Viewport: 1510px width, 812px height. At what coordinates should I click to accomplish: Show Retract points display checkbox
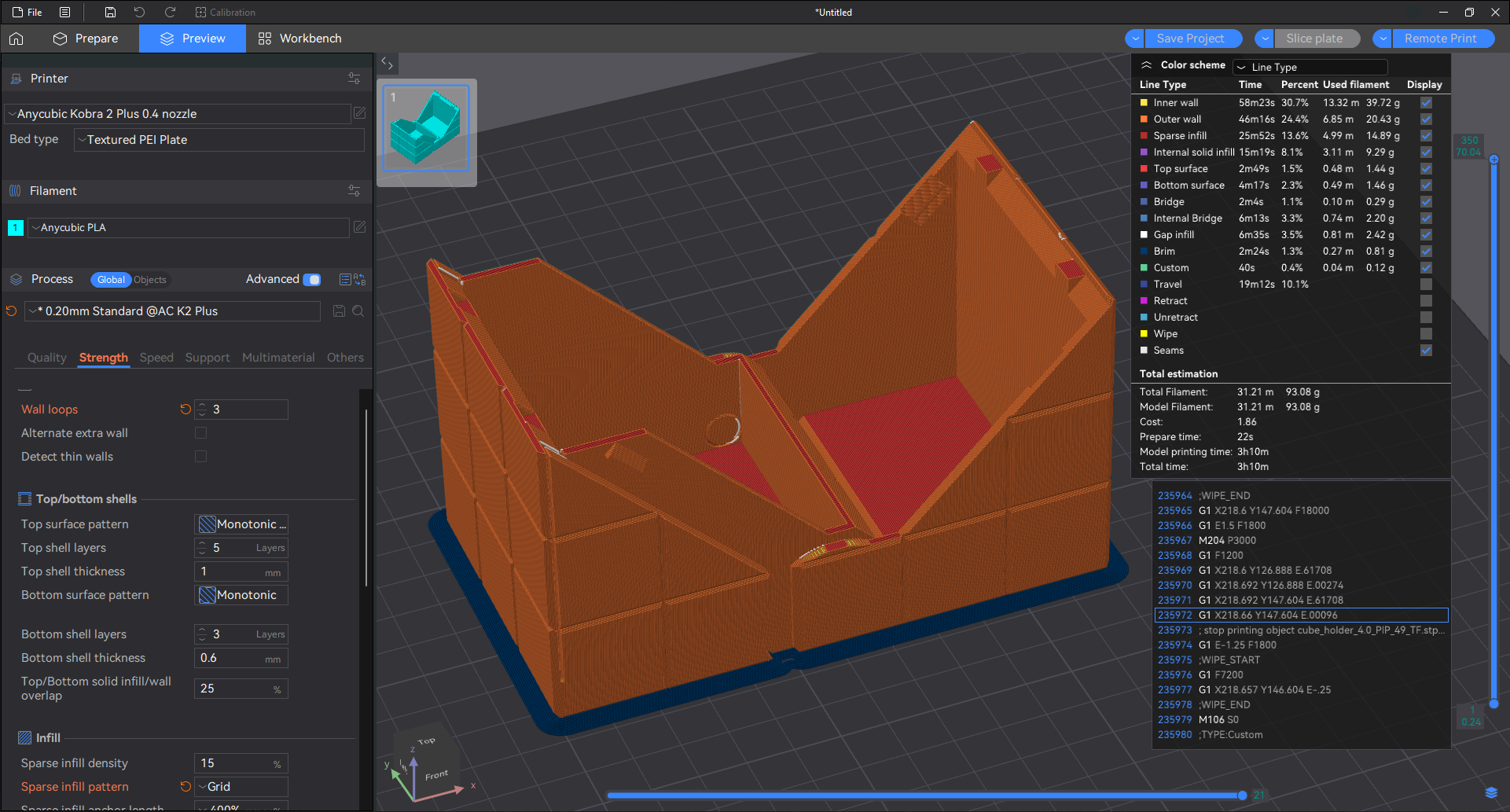(1426, 301)
